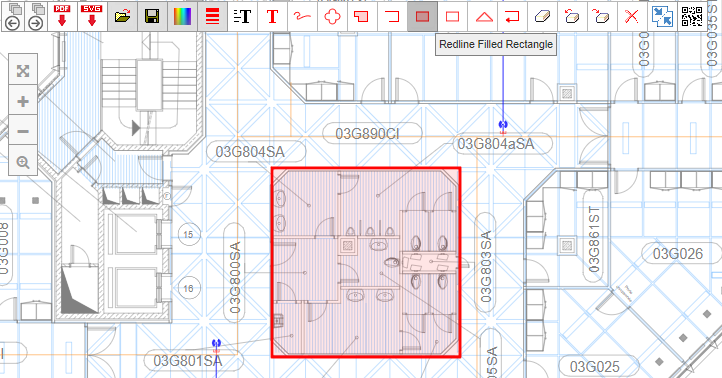Select the outline rectangle redline tool

pos(452,16)
